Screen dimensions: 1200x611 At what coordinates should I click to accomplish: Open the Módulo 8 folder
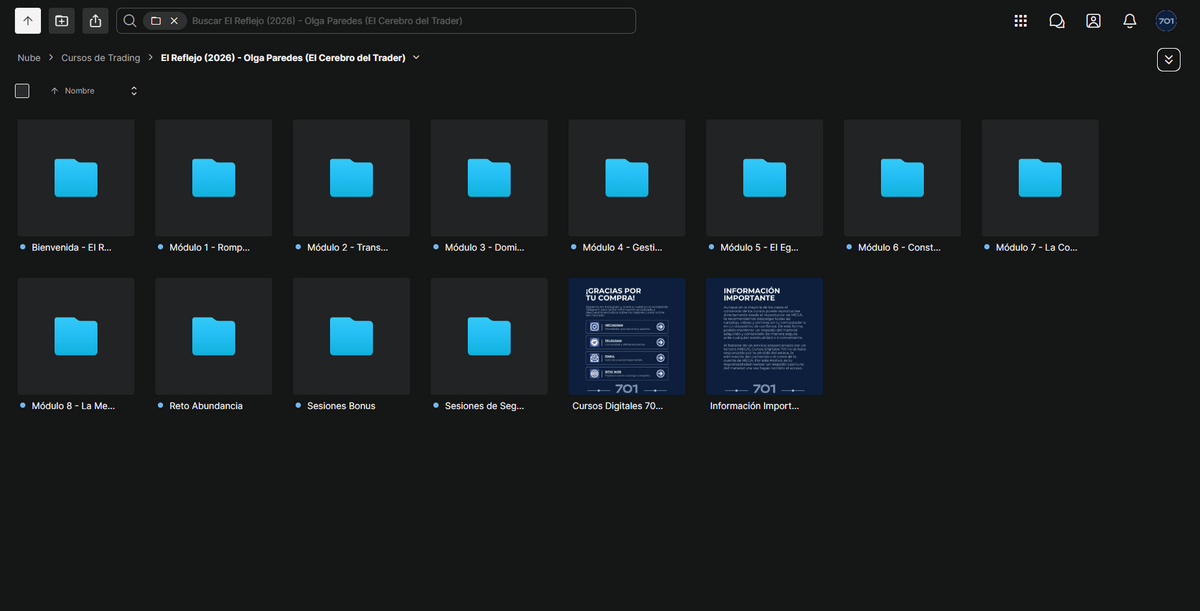[76, 336]
